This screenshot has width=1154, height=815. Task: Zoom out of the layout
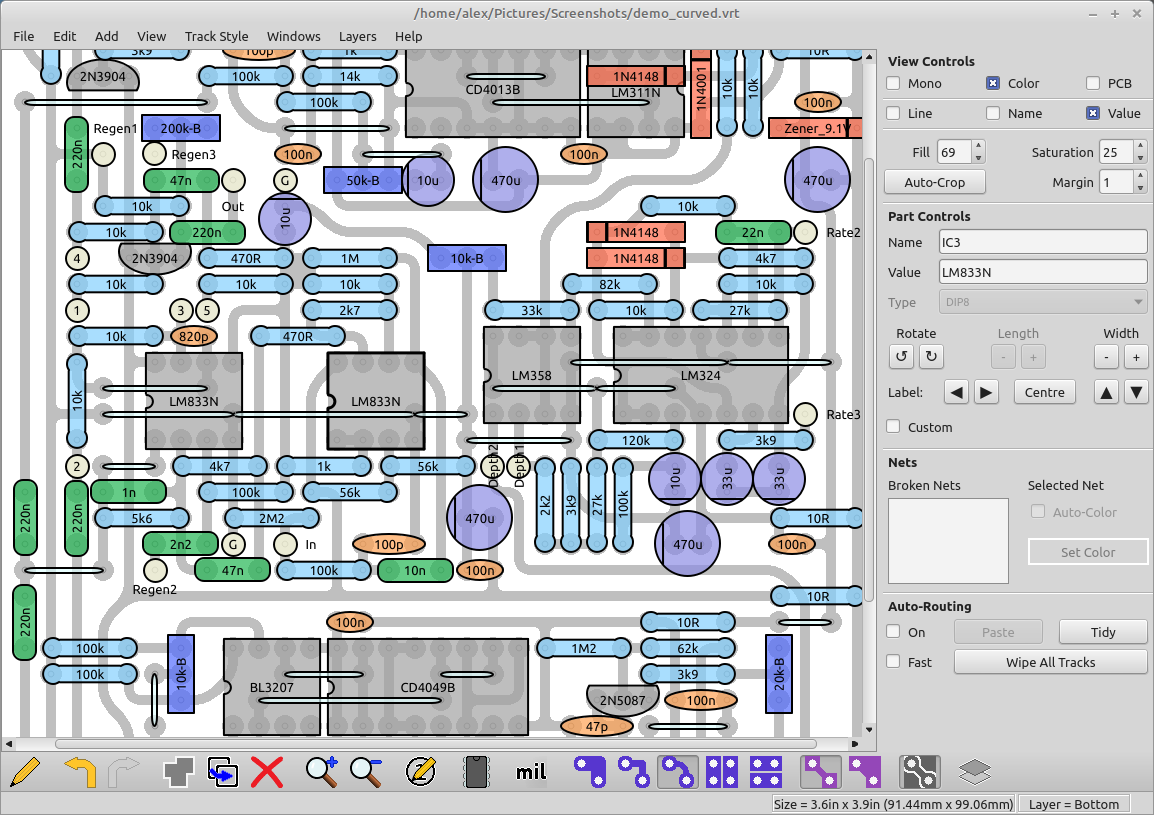[366, 771]
